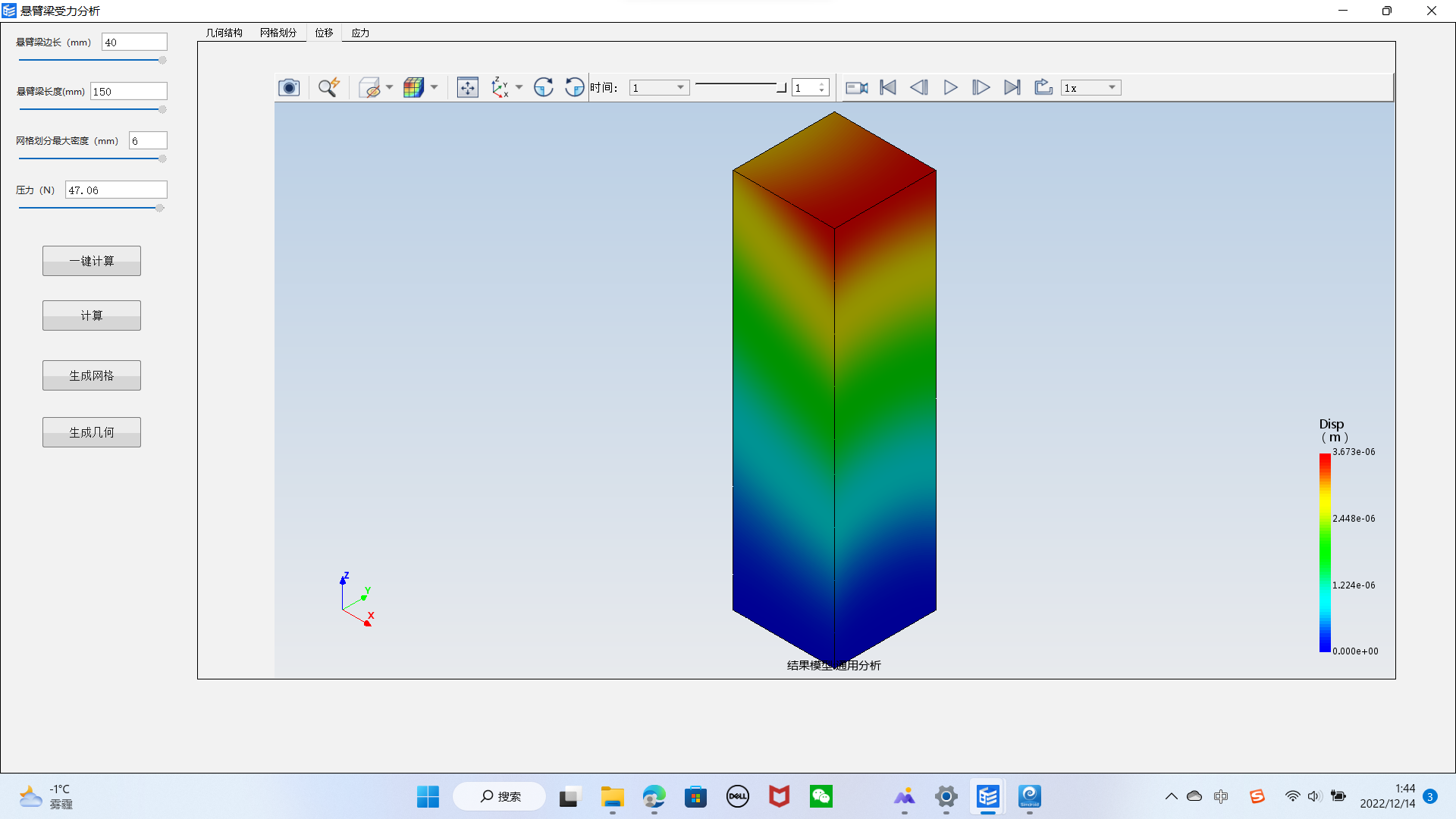Open File Explorer from the taskbar
This screenshot has width=1456, height=819.
pyautogui.click(x=612, y=797)
